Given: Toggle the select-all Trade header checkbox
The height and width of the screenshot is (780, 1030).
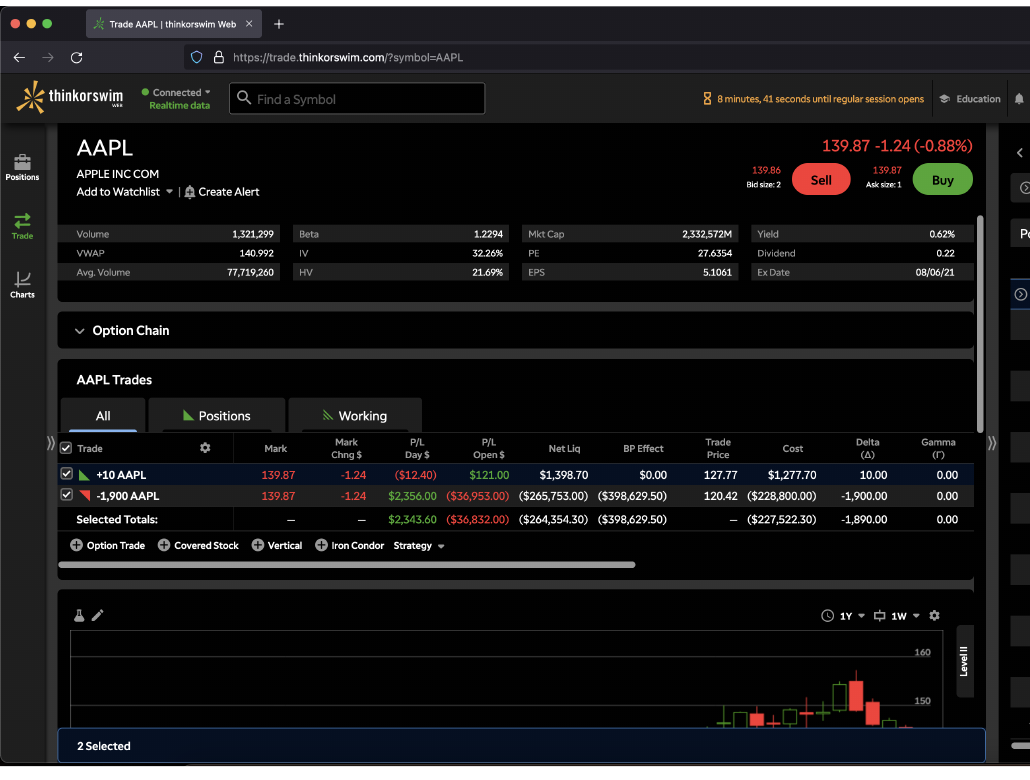Looking at the screenshot, I should pos(66,448).
